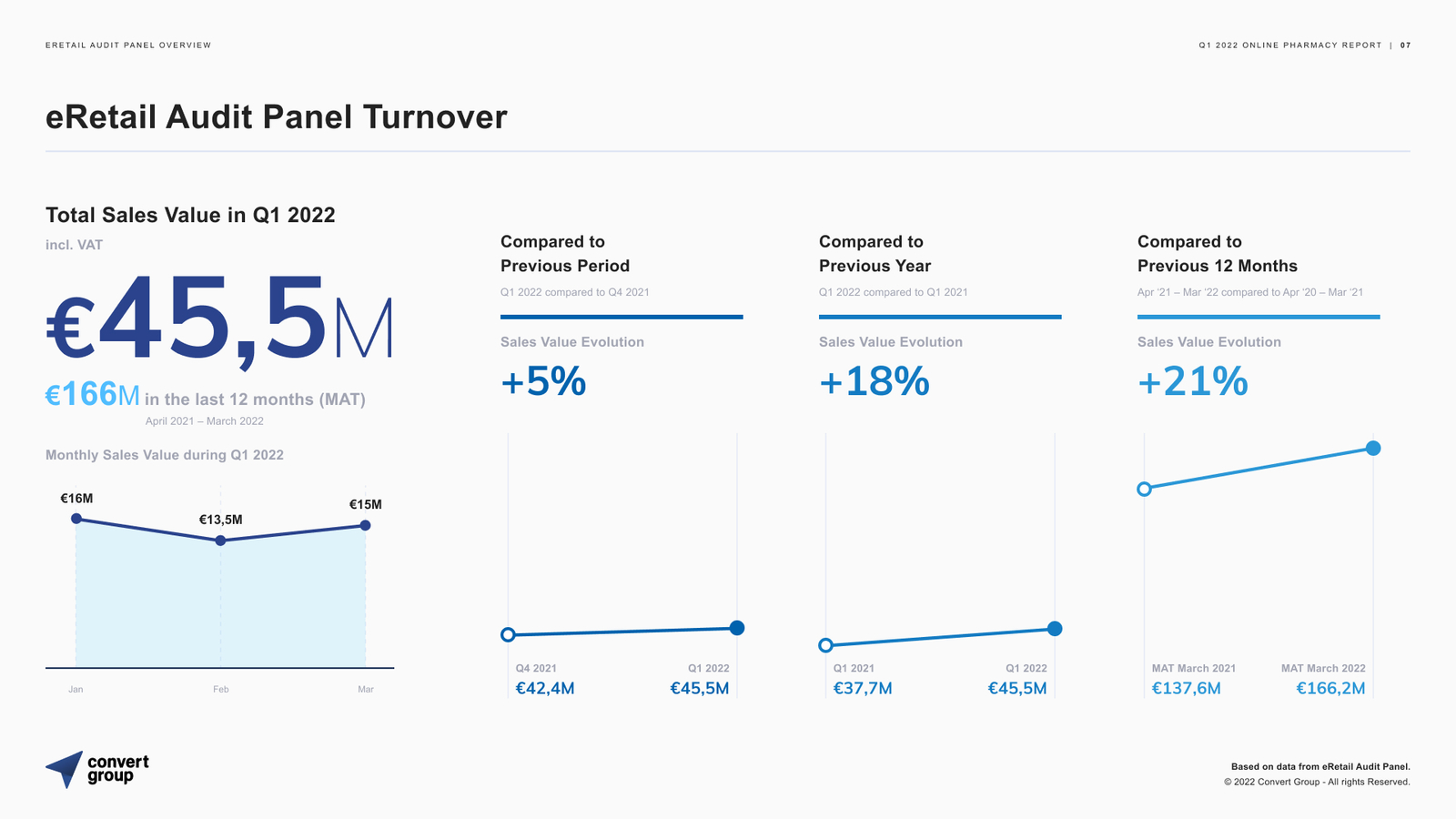Click the Convert Group logo icon
Screen dimensions: 1456x819
[66, 769]
